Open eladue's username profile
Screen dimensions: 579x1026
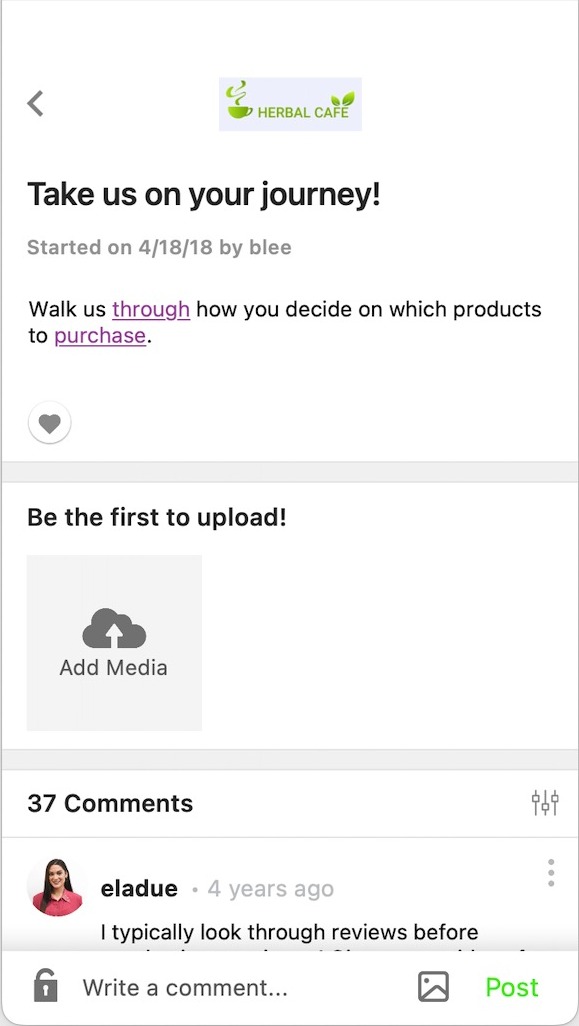click(x=139, y=889)
